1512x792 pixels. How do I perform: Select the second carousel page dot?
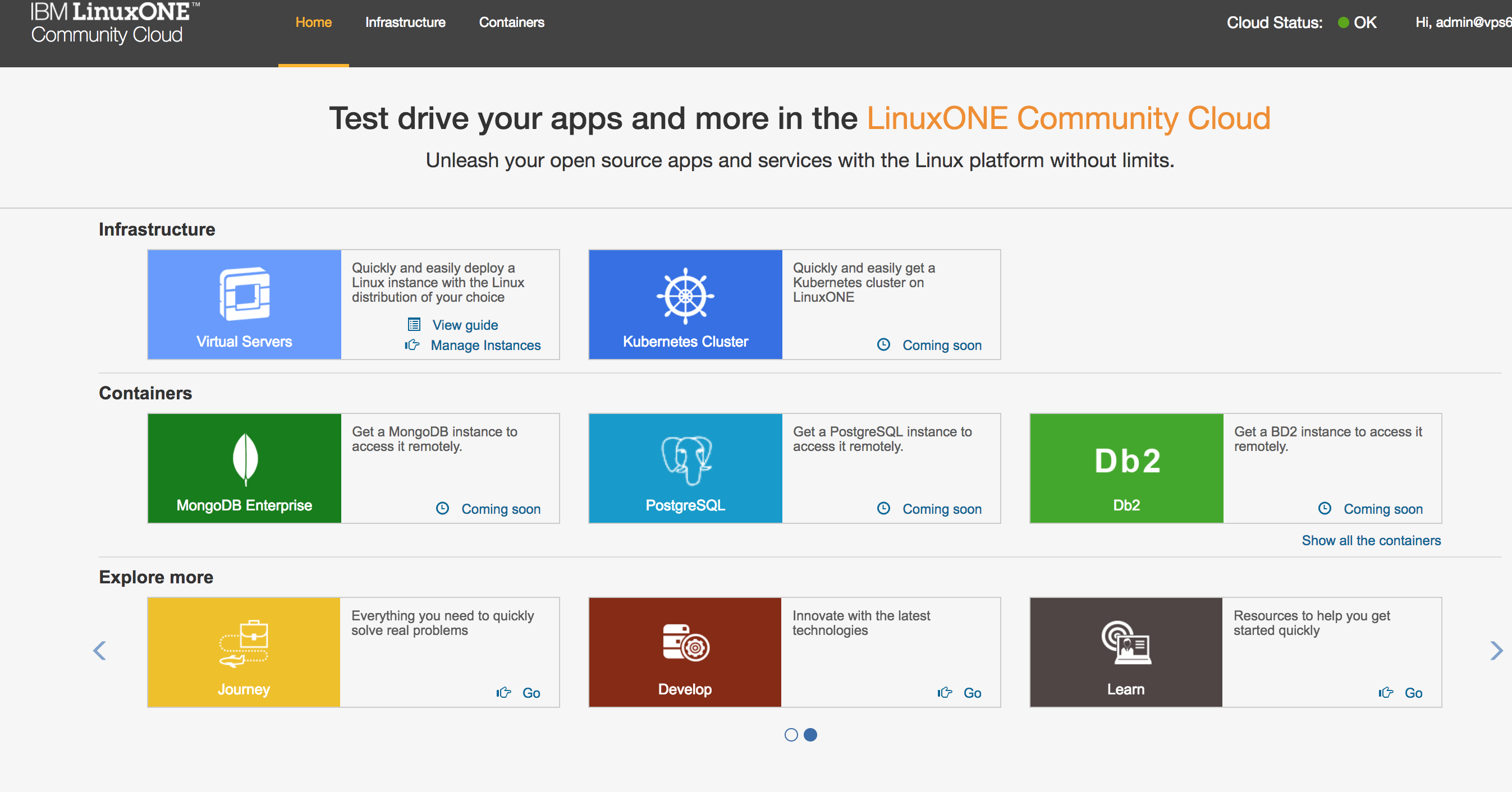(x=810, y=734)
